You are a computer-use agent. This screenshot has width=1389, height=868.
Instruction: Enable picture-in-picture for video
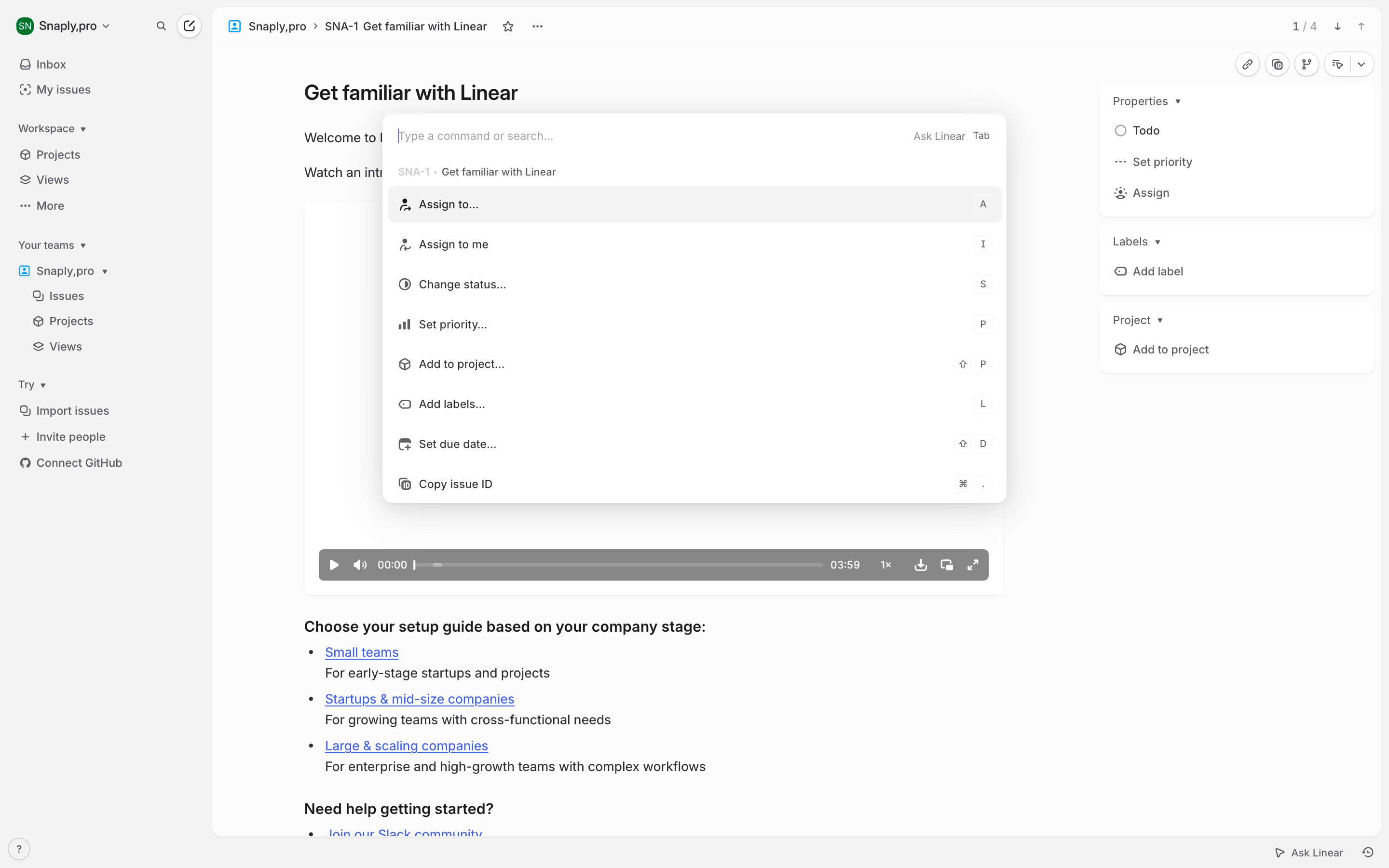[946, 565]
